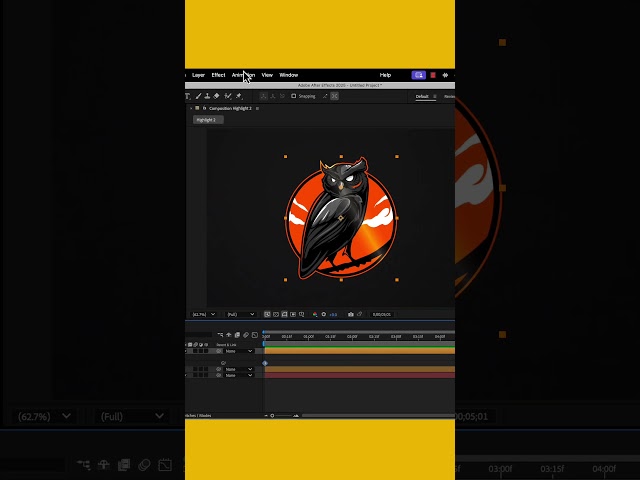The height and width of the screenshot is (480, 640).
Task: Open bottom layer's parent None dropdown
Action: [x=239, y=376]
